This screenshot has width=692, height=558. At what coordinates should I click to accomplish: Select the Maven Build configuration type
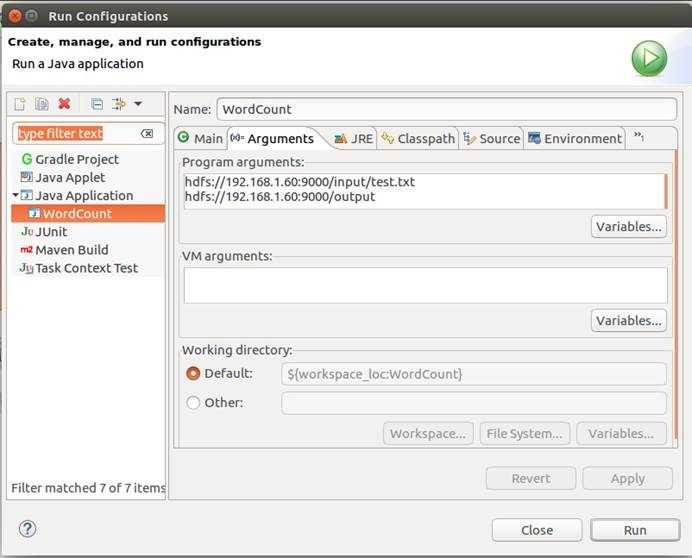pyautogui.click(x=71, y=250)
